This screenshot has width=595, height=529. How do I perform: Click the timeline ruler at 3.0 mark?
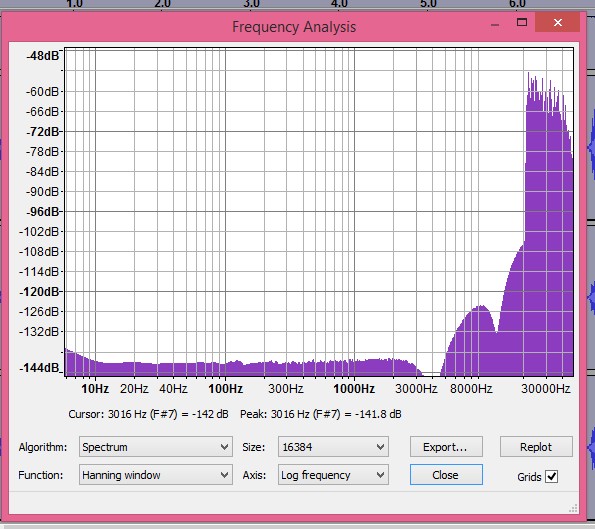(251, 4)
